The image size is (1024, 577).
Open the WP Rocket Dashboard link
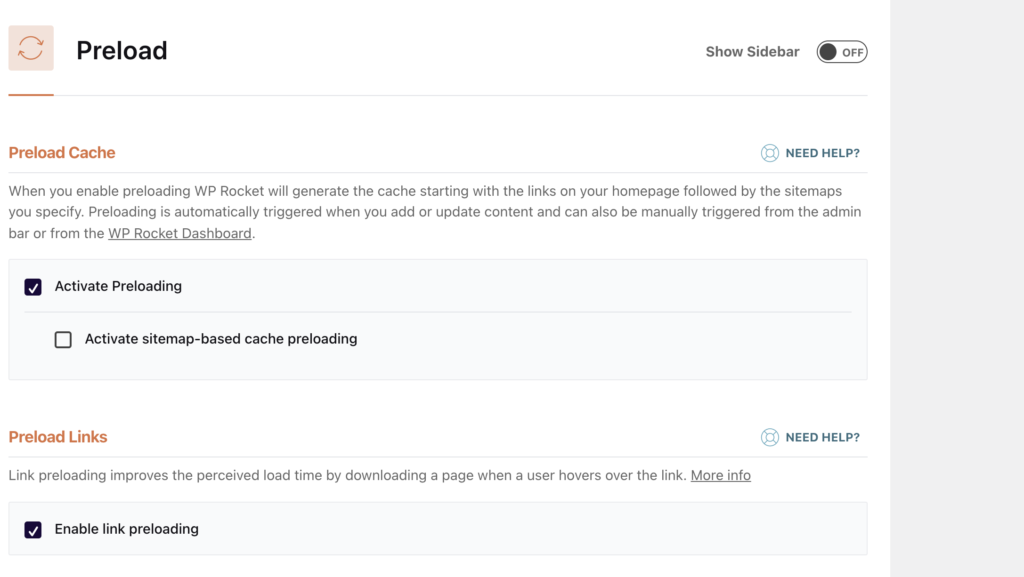point(180,233)
